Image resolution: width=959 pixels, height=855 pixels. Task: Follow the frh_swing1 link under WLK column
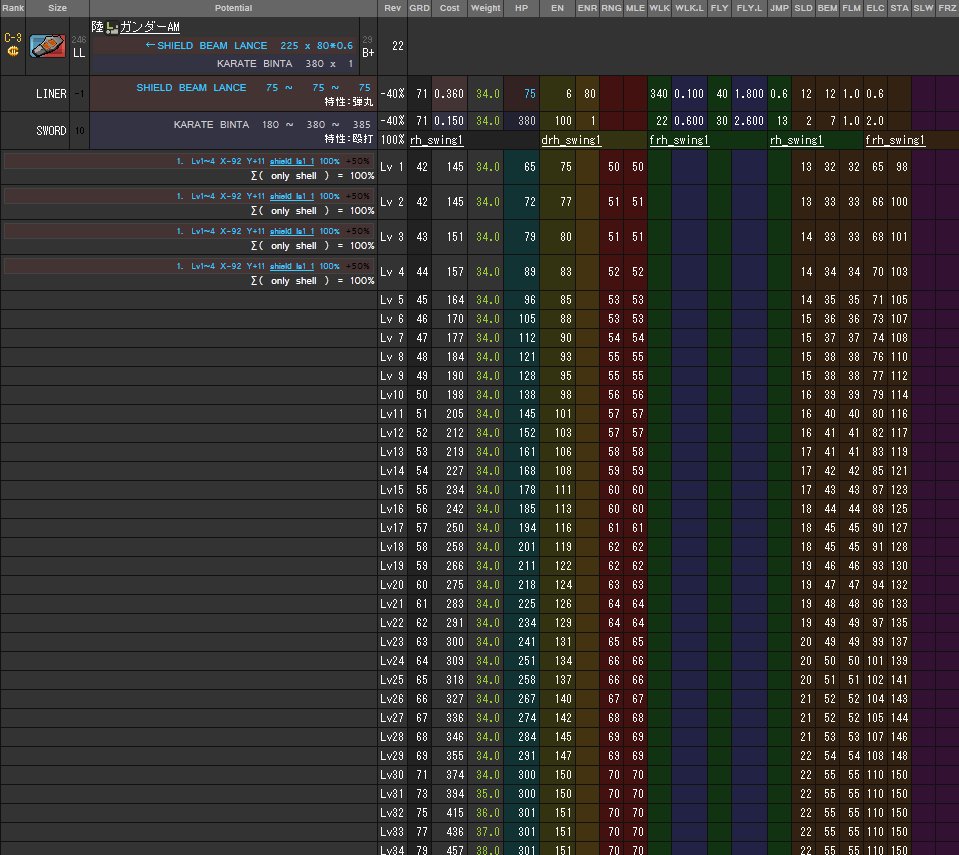point(679,140)
